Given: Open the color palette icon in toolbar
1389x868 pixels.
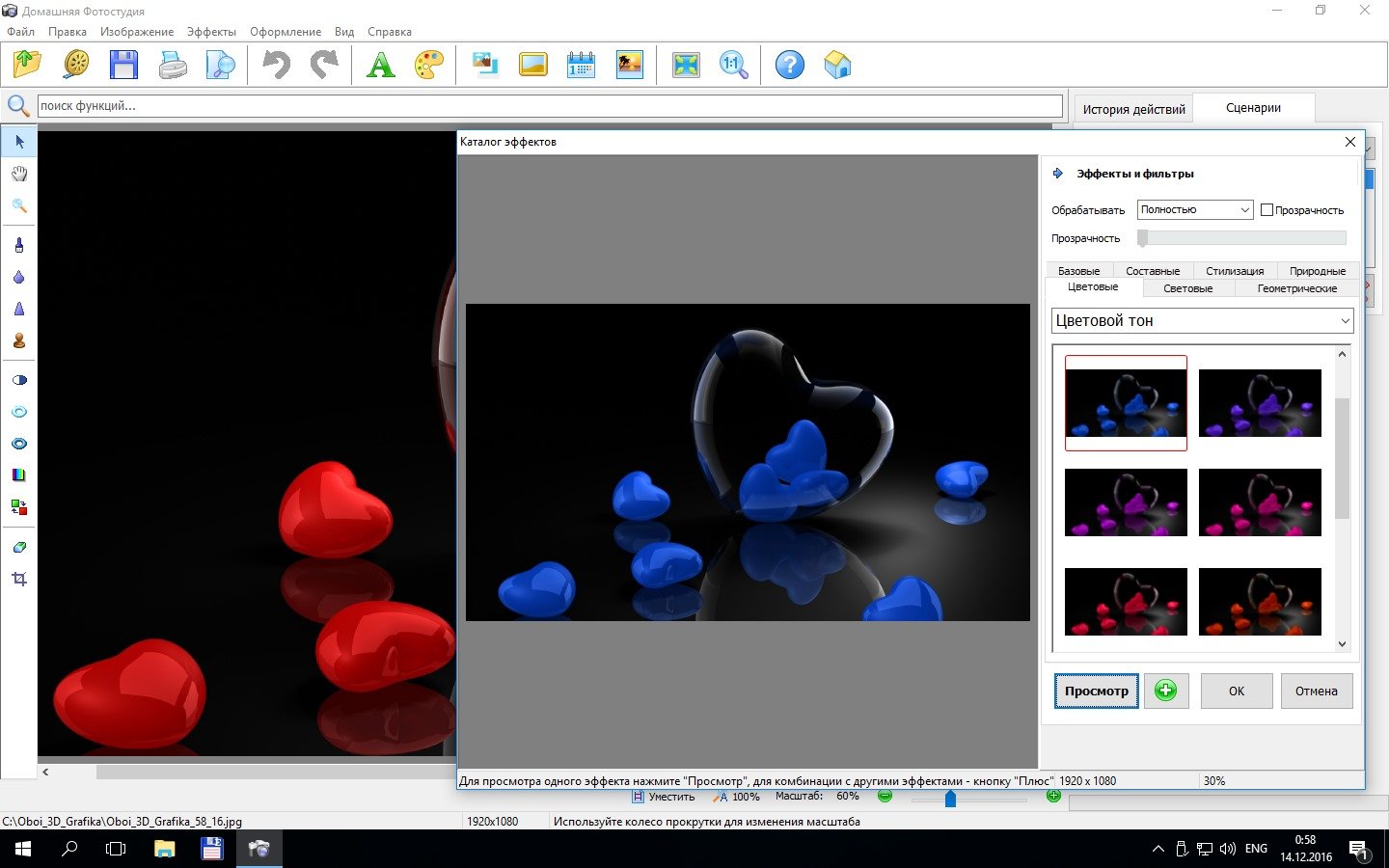Looking at the screenshot, I should coord(428,66).
